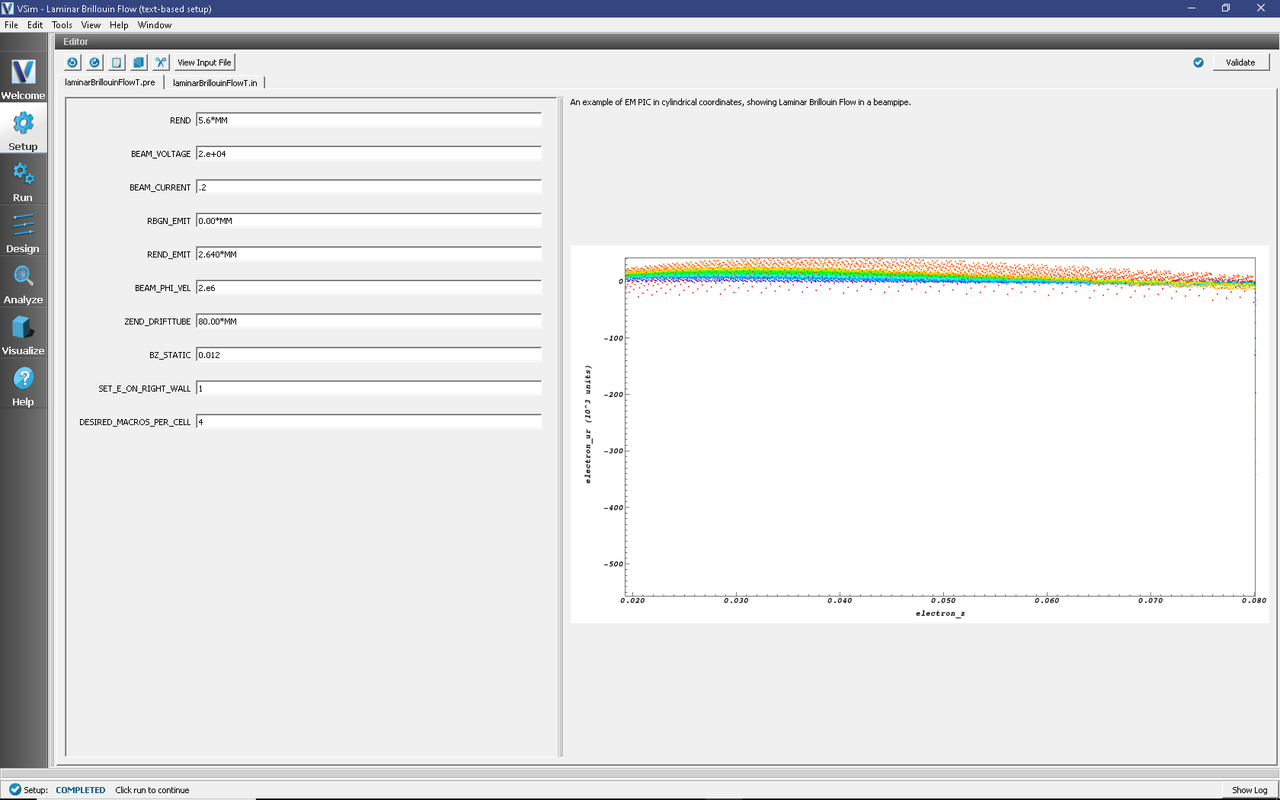The image size is (1280, 800).
Task: Go to the Analyze panel
Action: click(23, 284)
